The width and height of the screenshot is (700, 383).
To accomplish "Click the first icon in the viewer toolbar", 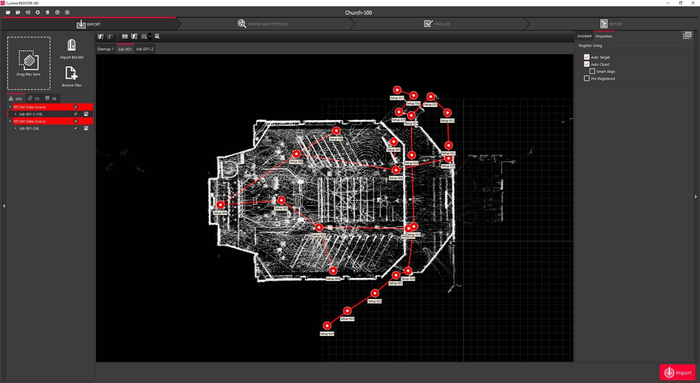I will pyautogui.click(x=100, y=37).
